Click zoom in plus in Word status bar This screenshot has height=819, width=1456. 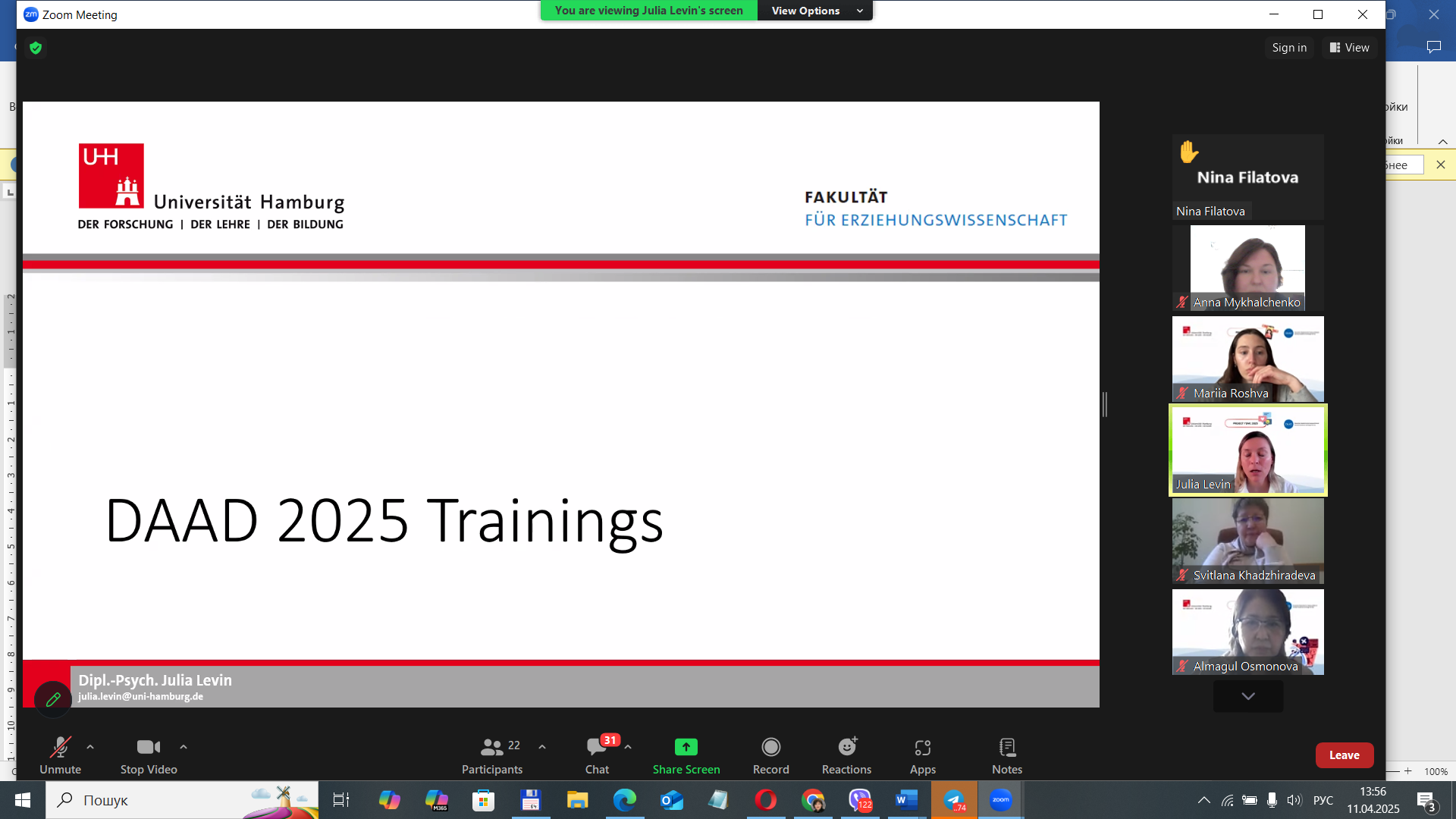(x=1408, y=771)
